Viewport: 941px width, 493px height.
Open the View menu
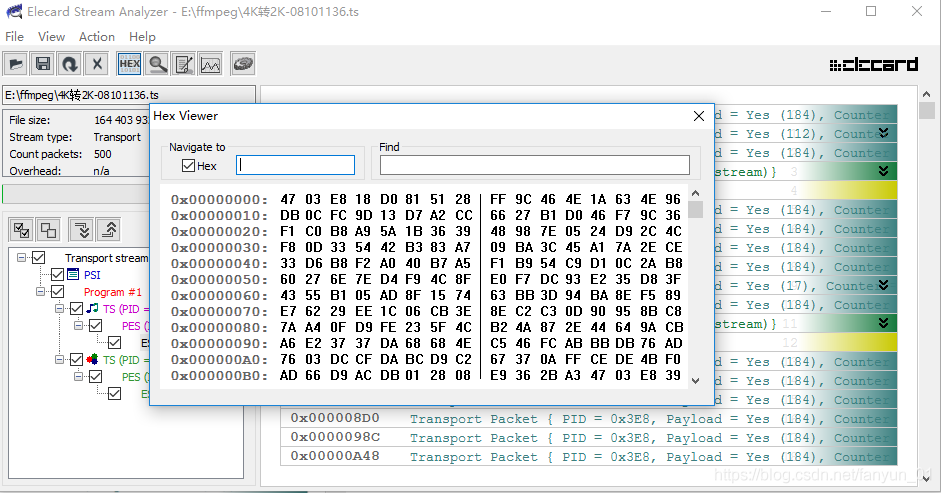[x=51, y=37]
